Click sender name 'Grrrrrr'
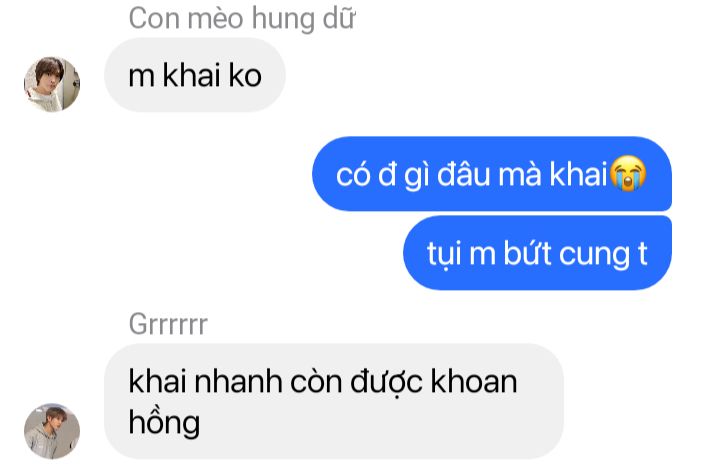Viewport: 720px width, 472px height. click(168, 324)
